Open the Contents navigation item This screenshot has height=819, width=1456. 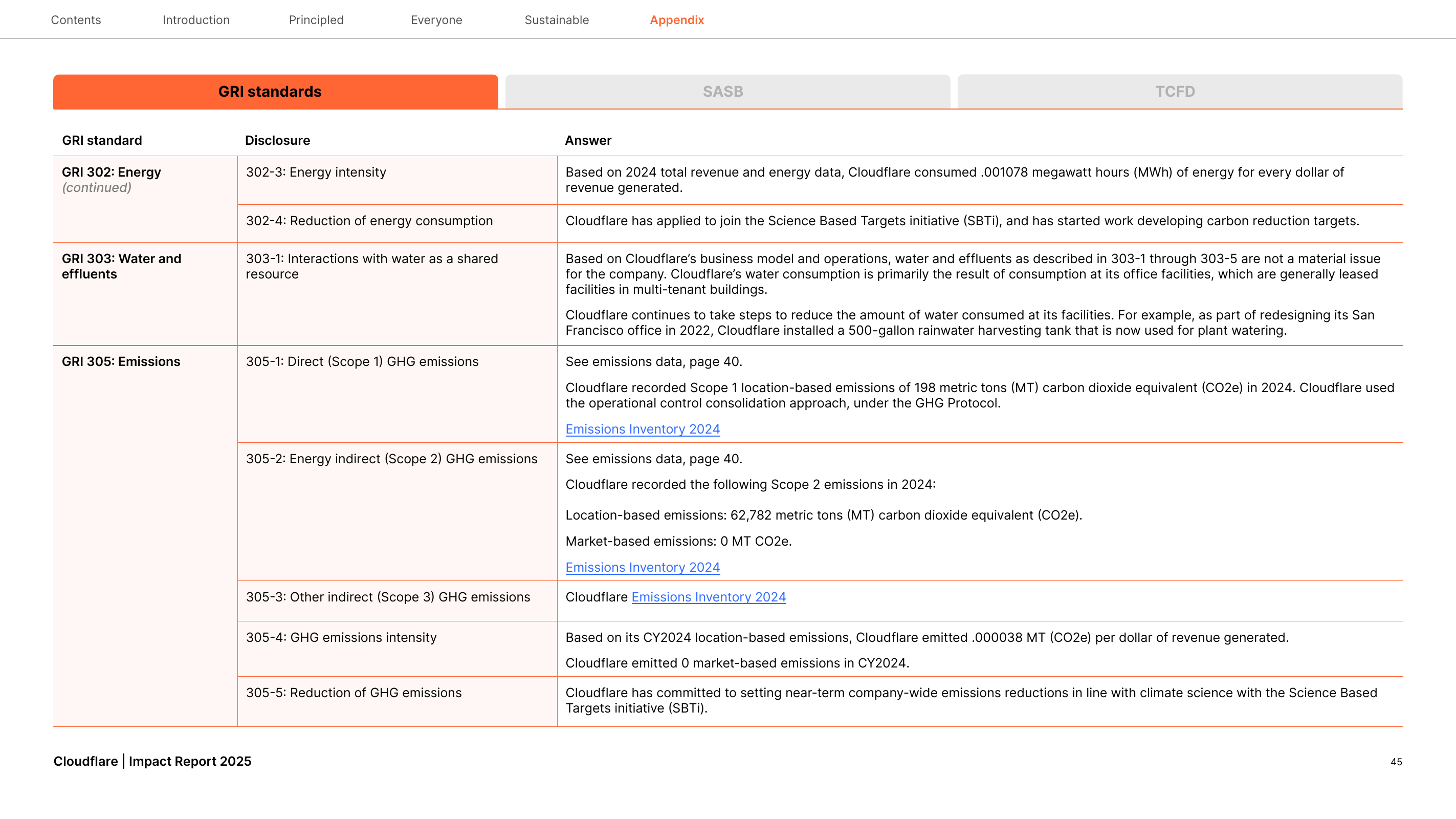[x=76, y=20]
